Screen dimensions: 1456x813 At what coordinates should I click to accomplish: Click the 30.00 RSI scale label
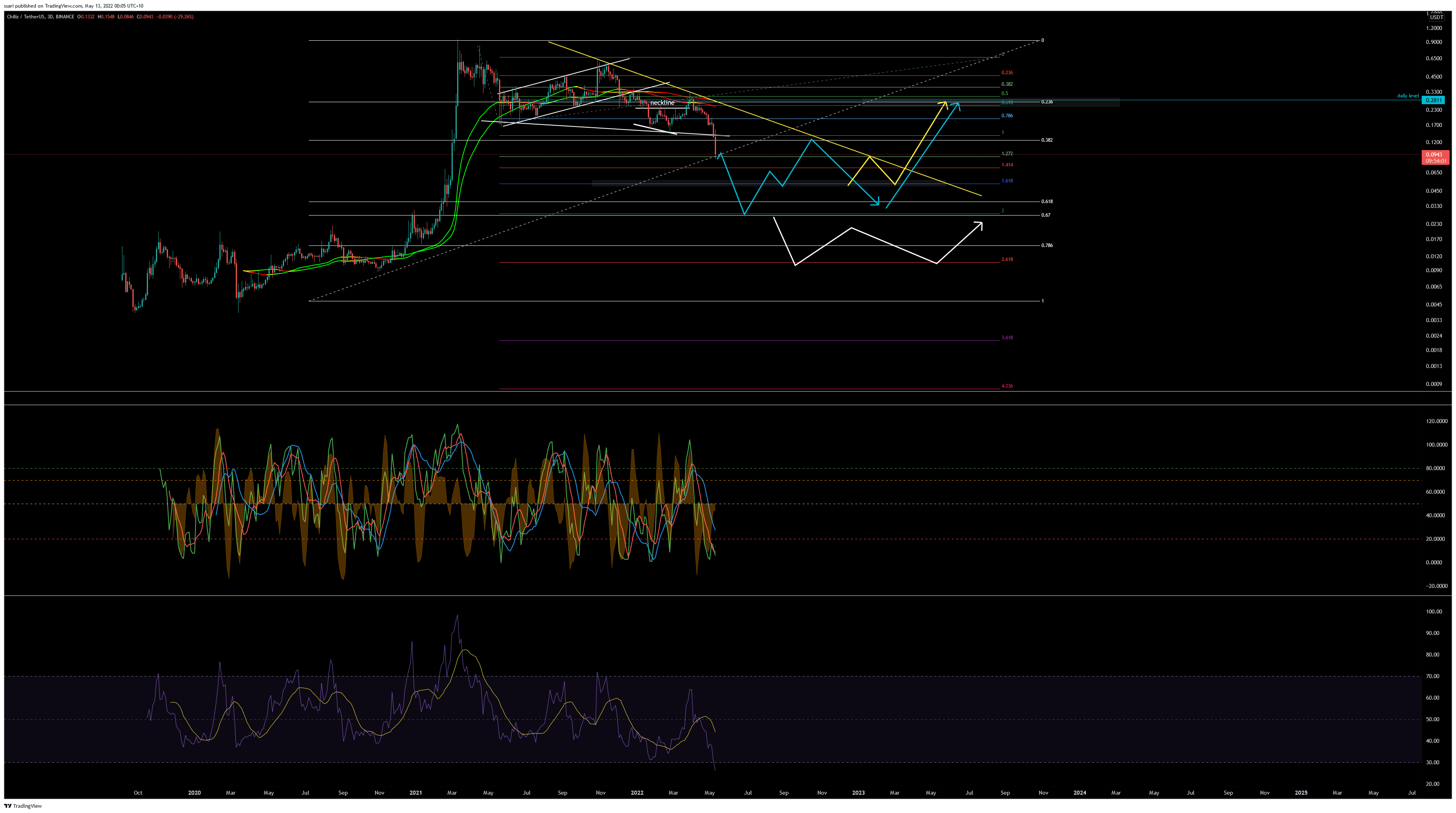[1433, 763]
